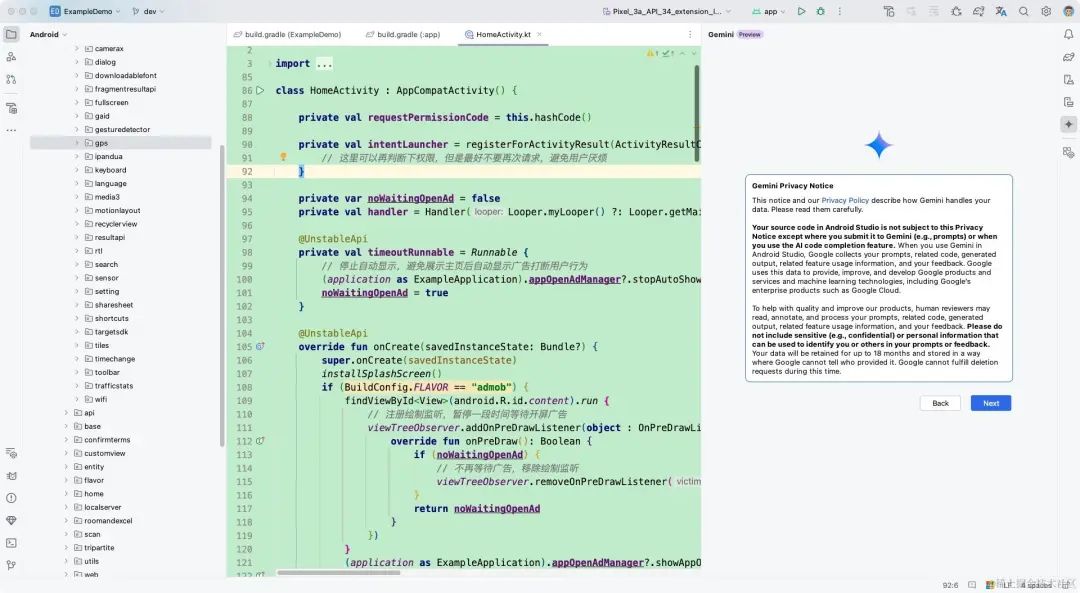Open the Resource Manager tool window
The height and width of the screenshot is (593, 1080).
pyautogui.click(x=11, y=56)
